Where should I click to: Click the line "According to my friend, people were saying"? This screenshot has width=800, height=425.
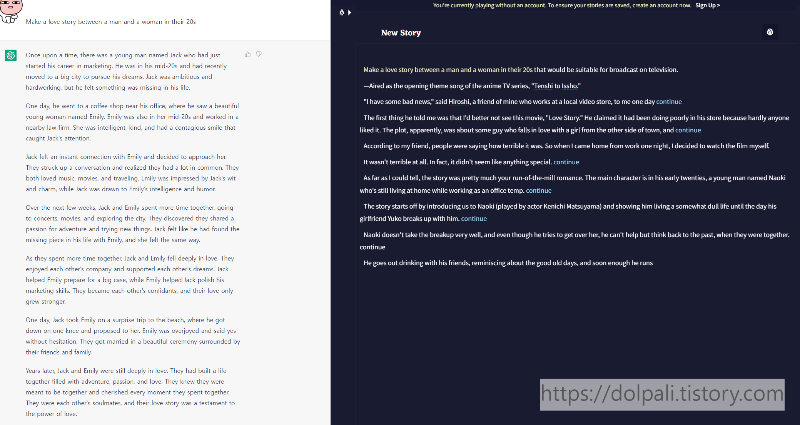(566, 146)
